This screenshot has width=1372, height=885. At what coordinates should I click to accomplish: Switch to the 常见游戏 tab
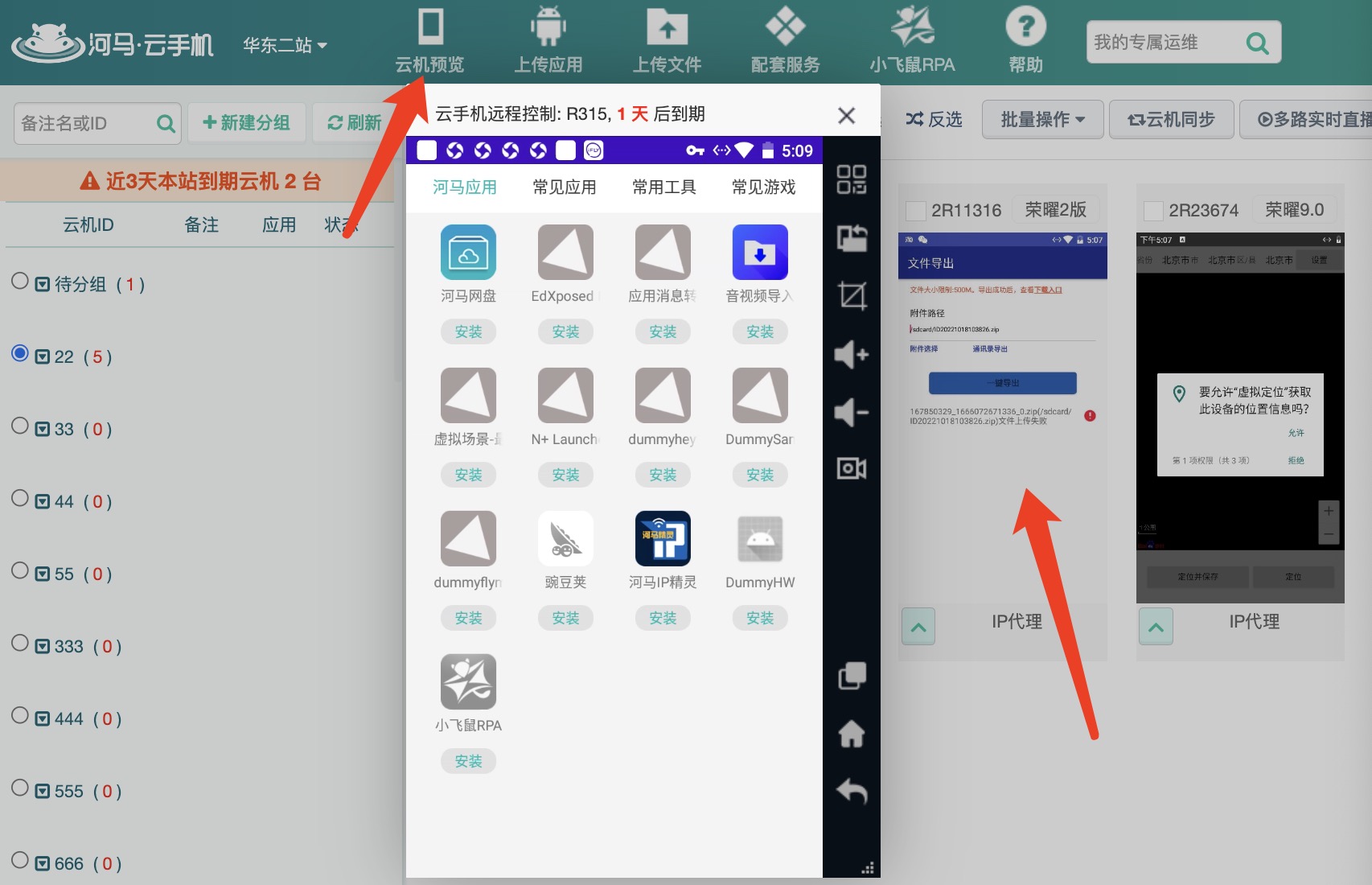764,187
